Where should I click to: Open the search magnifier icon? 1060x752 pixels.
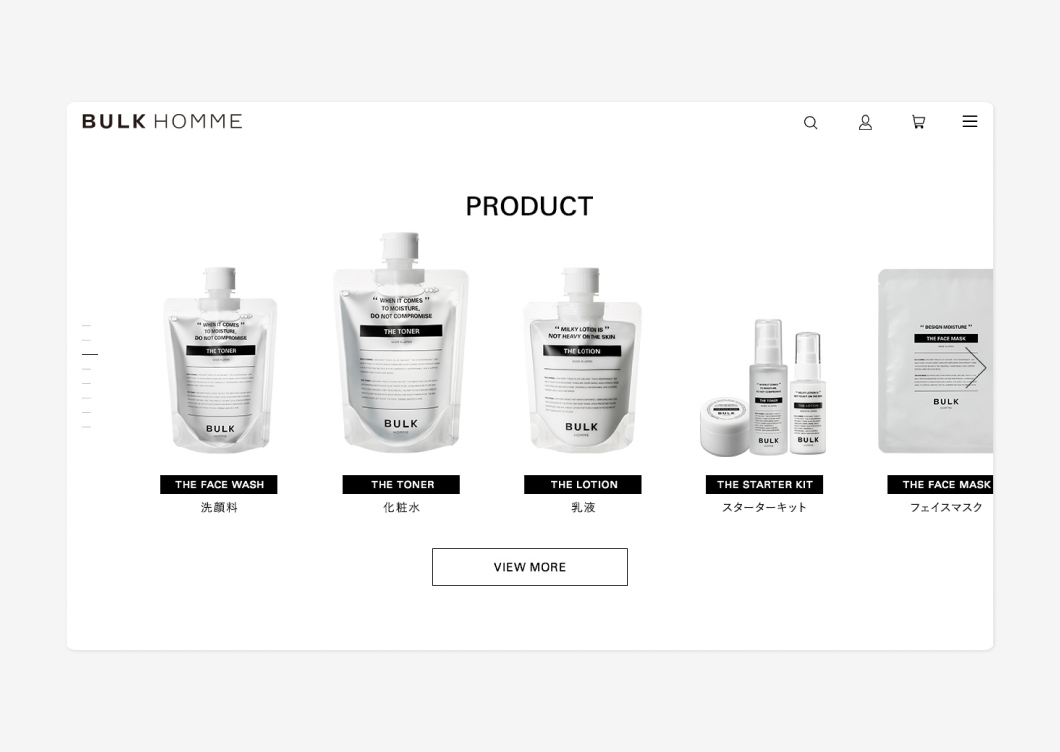(x=811, y=122)
